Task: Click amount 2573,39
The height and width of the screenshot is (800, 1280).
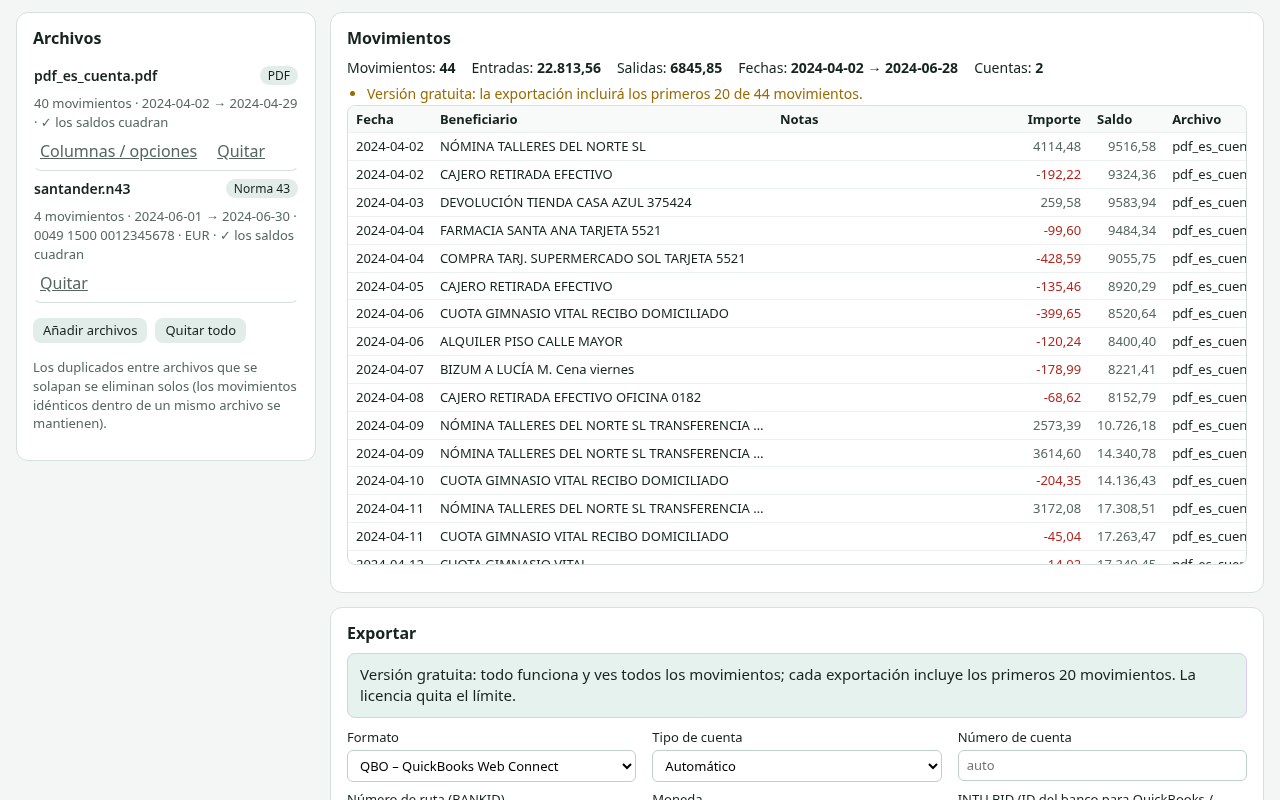Action: [1057, 425]
